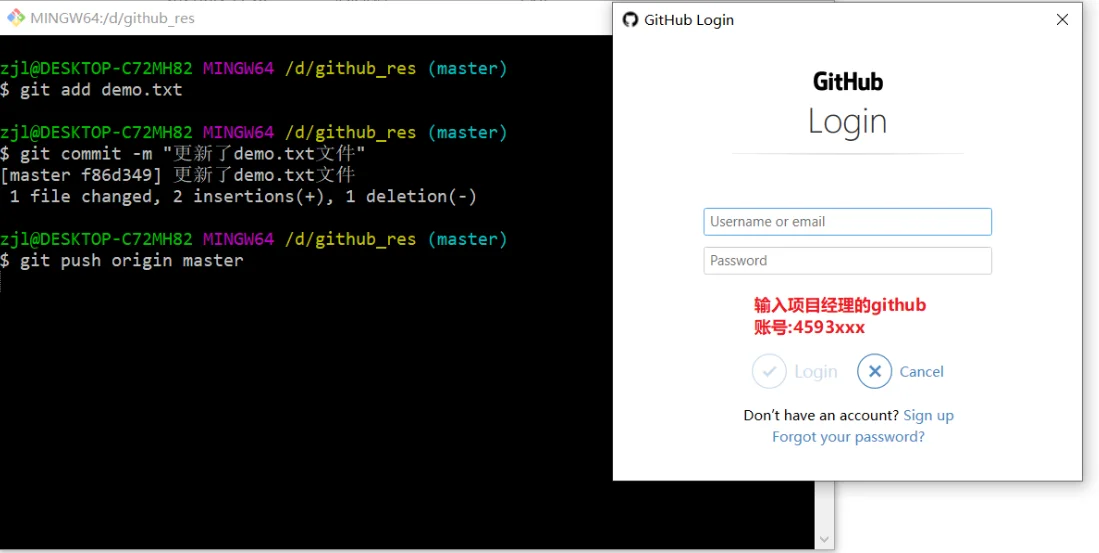Image resolution: width=1099 pixels, height=553 pixels.
Task: Open the Sign up link
Action: 928,416
